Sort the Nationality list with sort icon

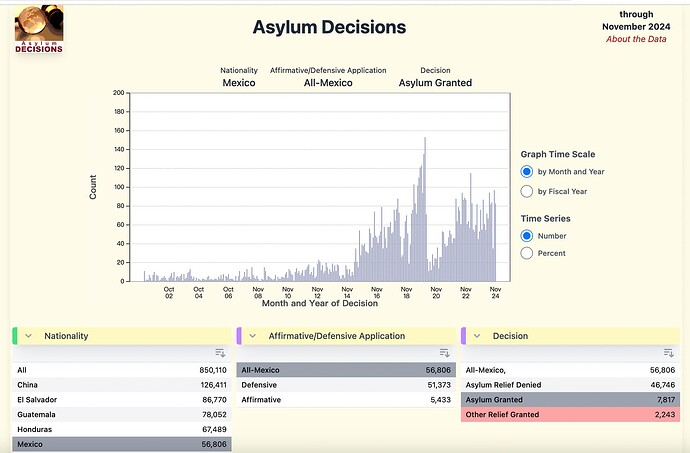pos(220,353)
